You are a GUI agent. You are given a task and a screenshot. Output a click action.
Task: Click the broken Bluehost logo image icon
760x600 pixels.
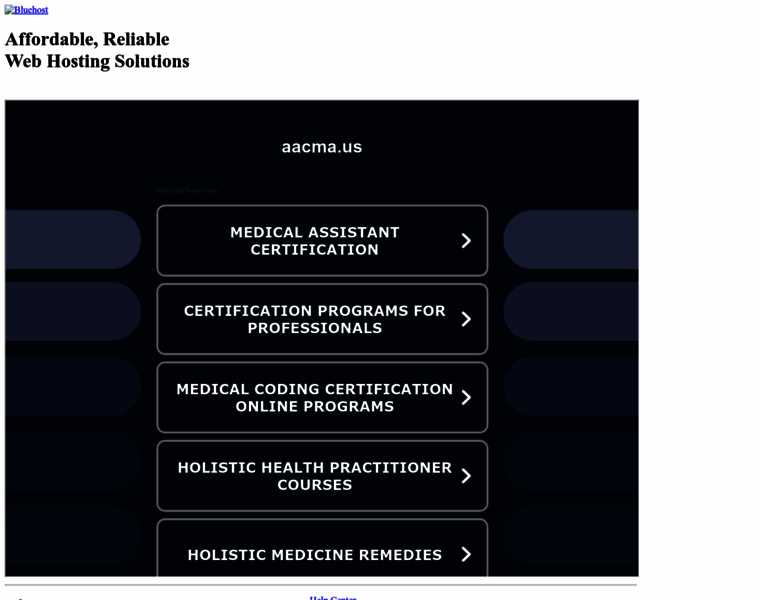click(x=9, y=10)
